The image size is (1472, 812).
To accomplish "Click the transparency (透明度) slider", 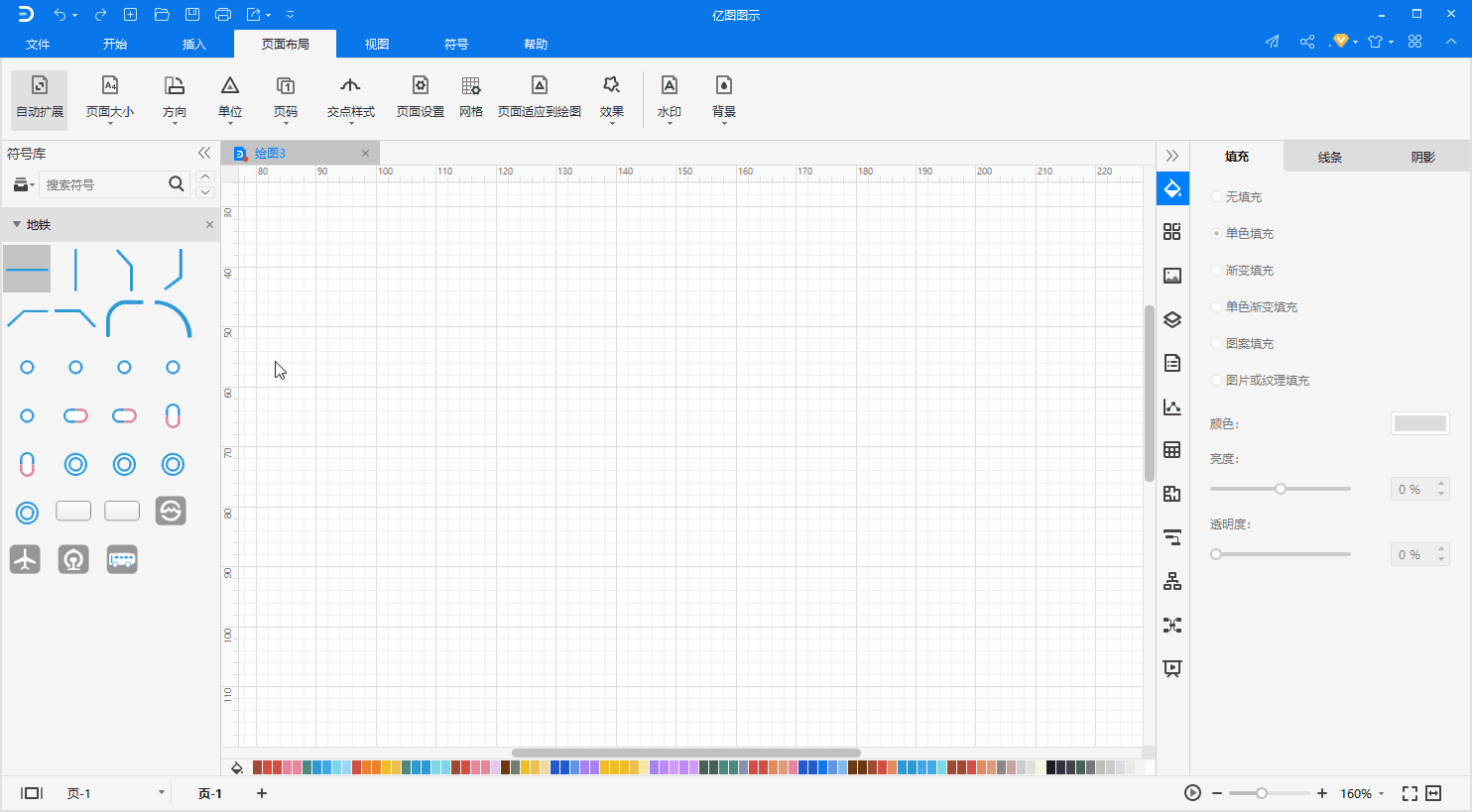I will point(1281,554).
